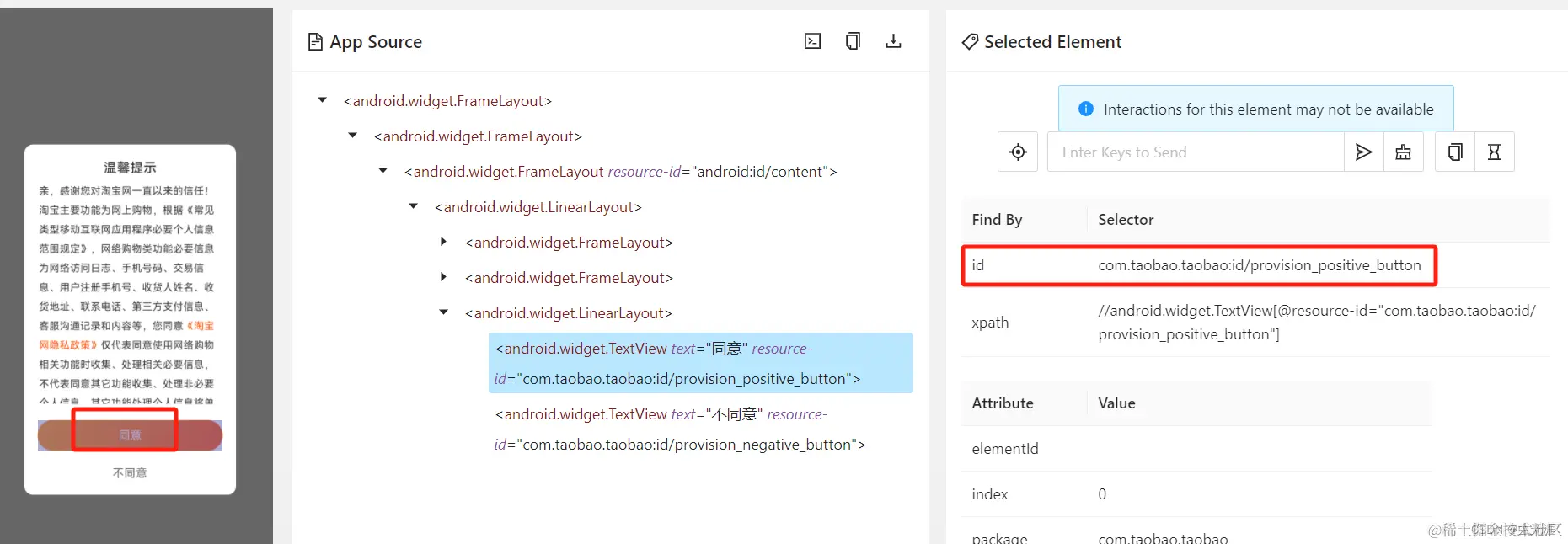Click the interactions not available info banner
Screen dimensions: 1568x544
pos(1255,109)
